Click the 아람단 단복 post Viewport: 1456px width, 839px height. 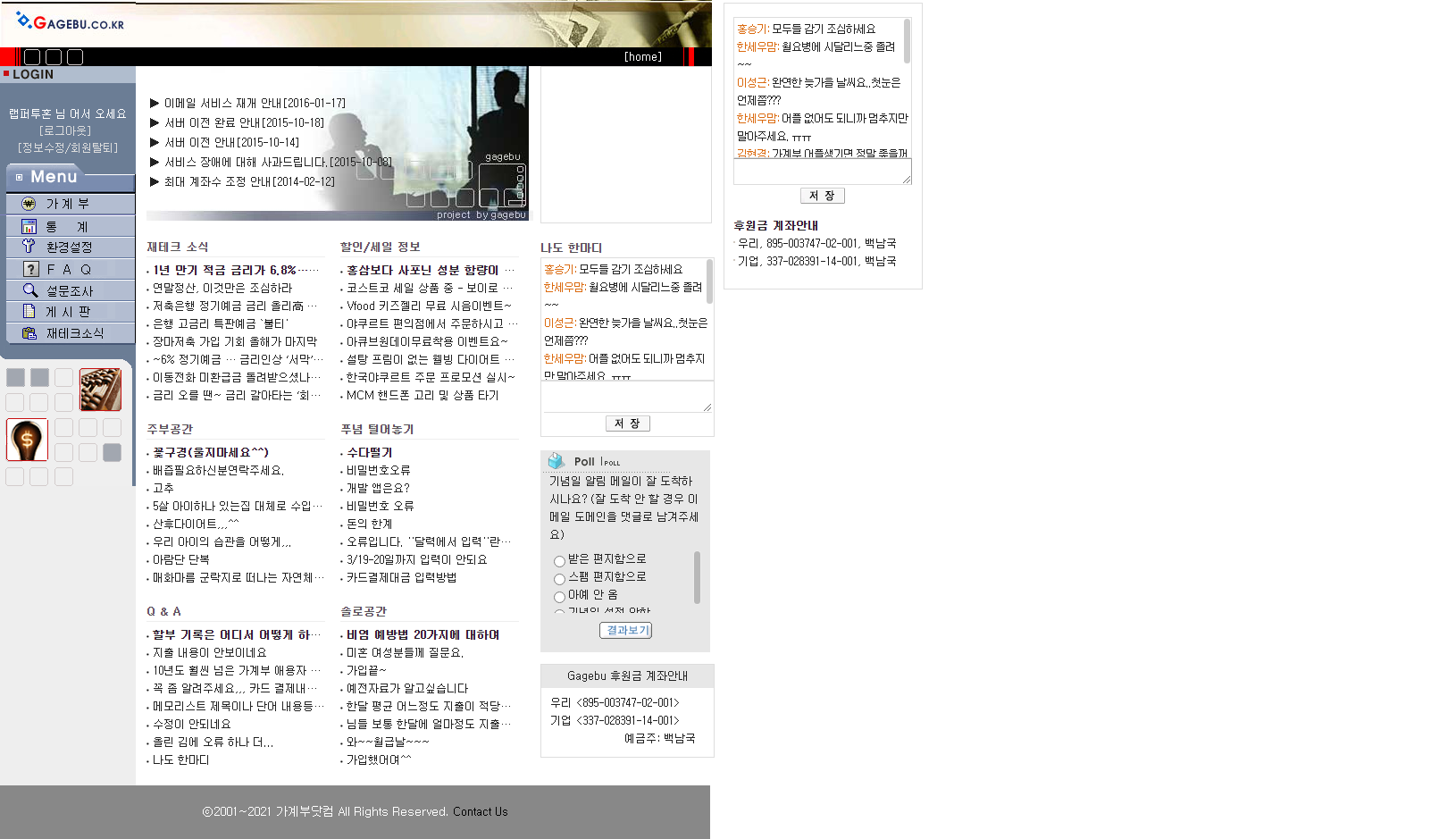click(x=181, y=559)
